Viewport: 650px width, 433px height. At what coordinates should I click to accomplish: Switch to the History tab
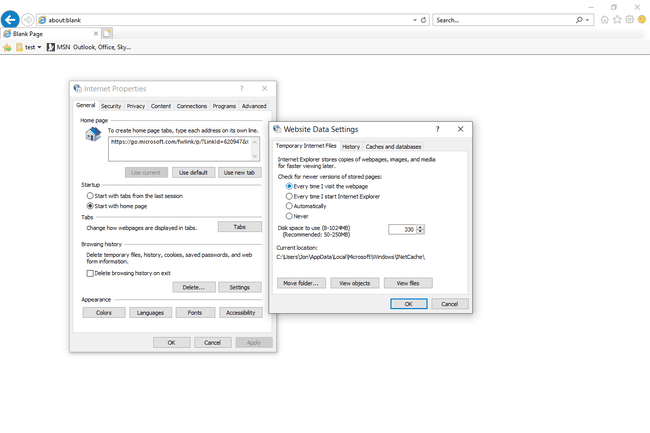tap(351, 147)
